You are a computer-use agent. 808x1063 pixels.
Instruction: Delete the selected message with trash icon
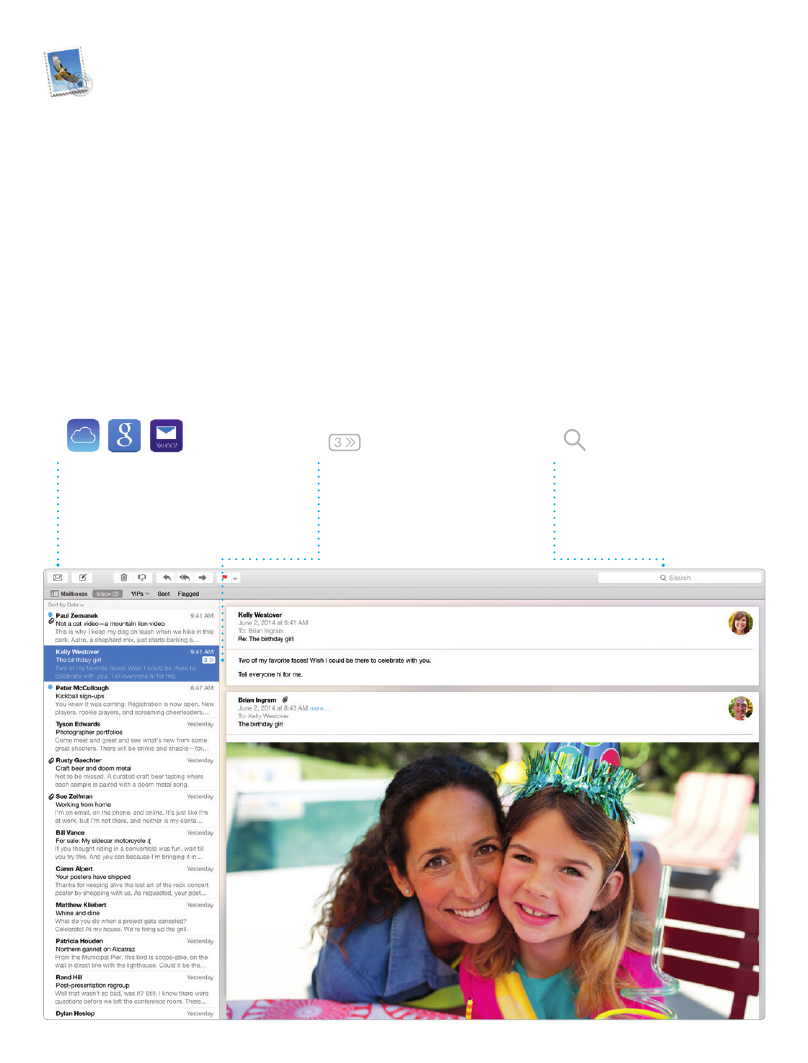point(123,578)
